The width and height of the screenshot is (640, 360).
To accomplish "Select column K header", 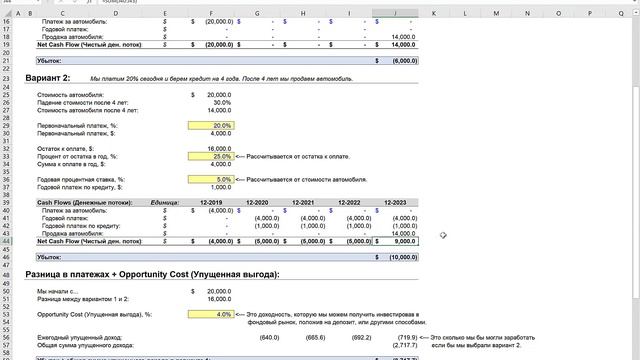I will point(433,13).
